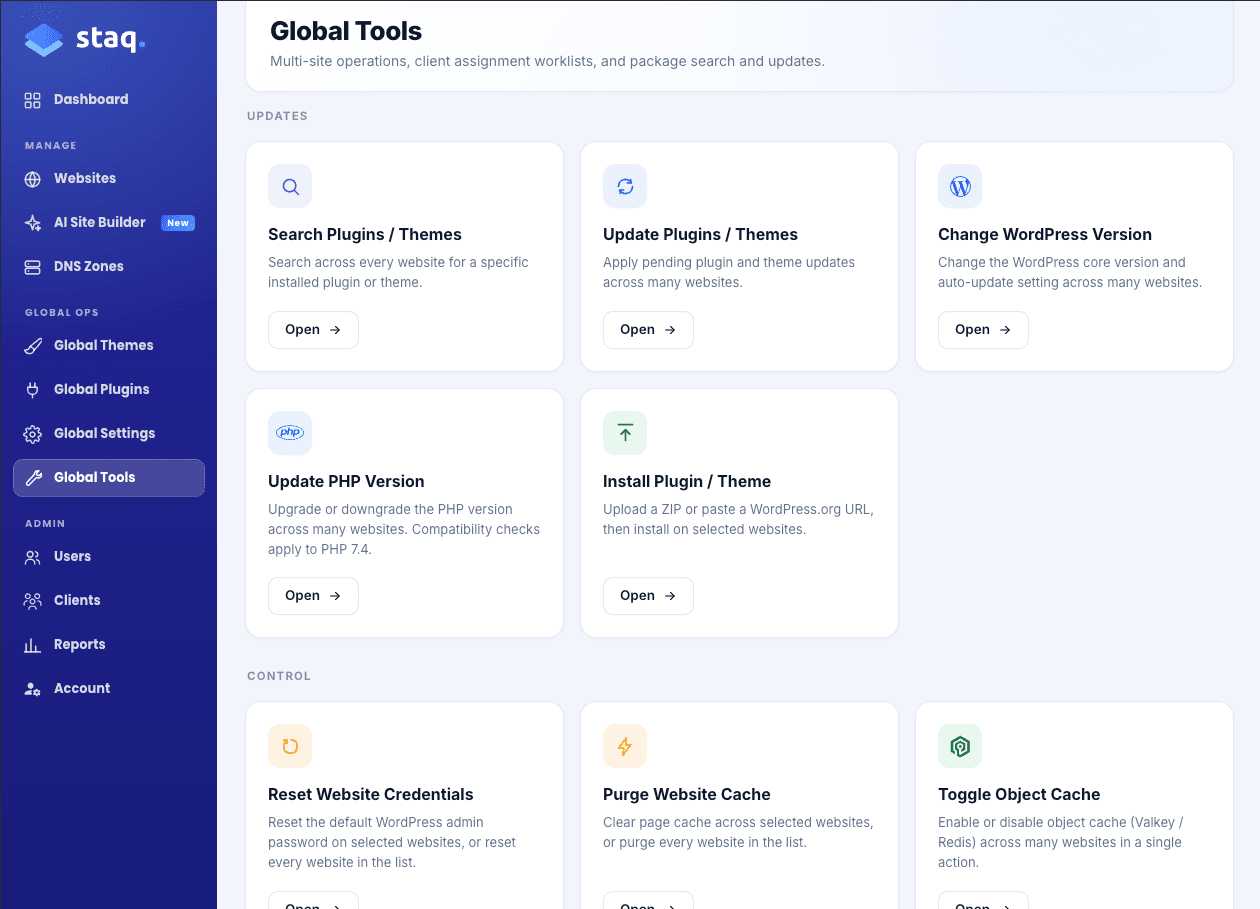Click the Account user-gear icon
The height and width of the screenshot is (909, 1260).
click(33, 689)
